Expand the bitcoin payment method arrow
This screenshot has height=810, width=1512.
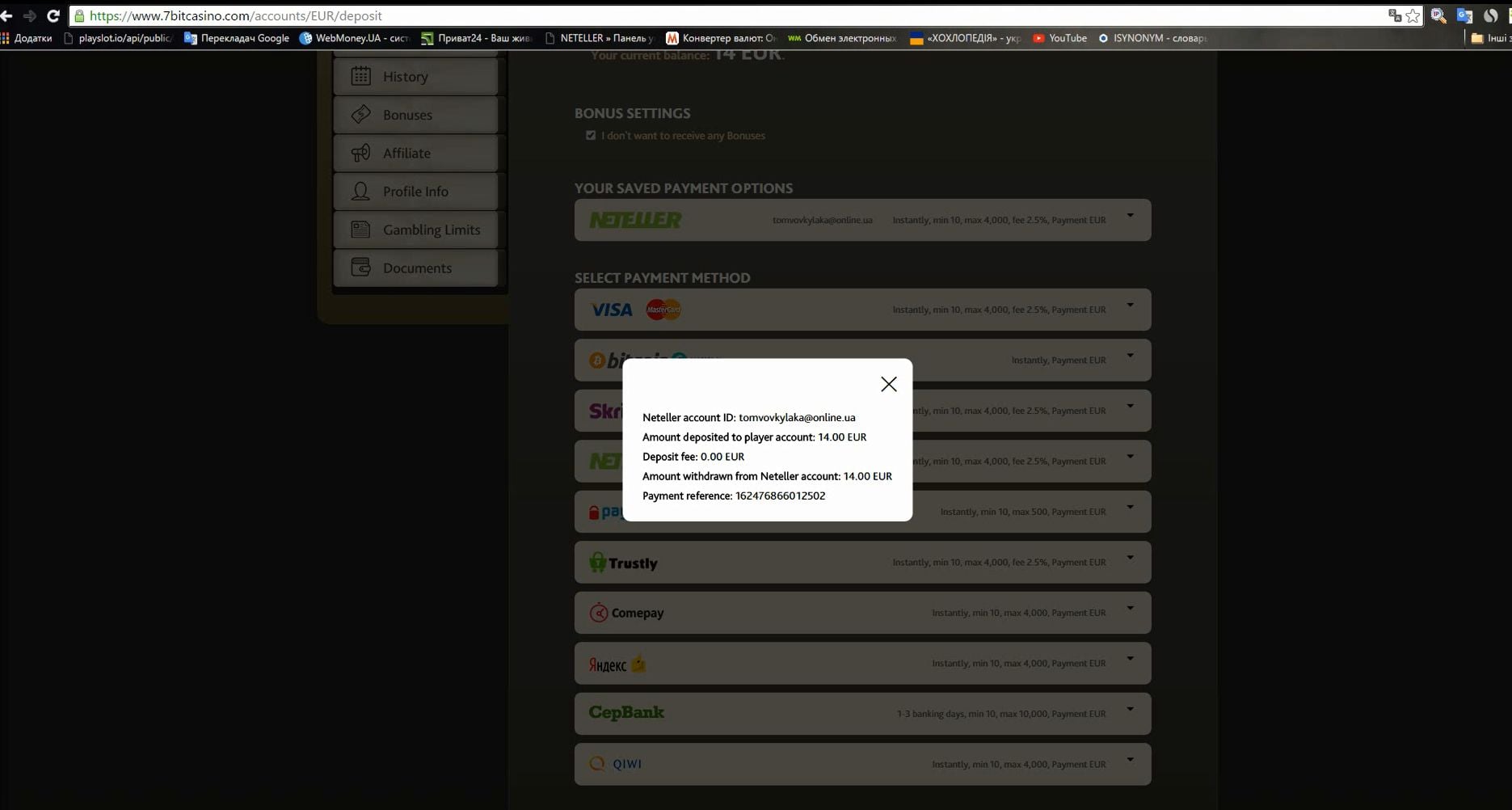tap(1131, 356)
